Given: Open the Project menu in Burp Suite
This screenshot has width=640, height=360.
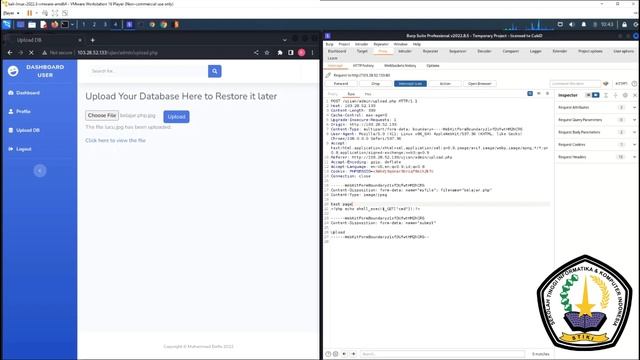Looking at the screenshot, I should click(344, 44).
